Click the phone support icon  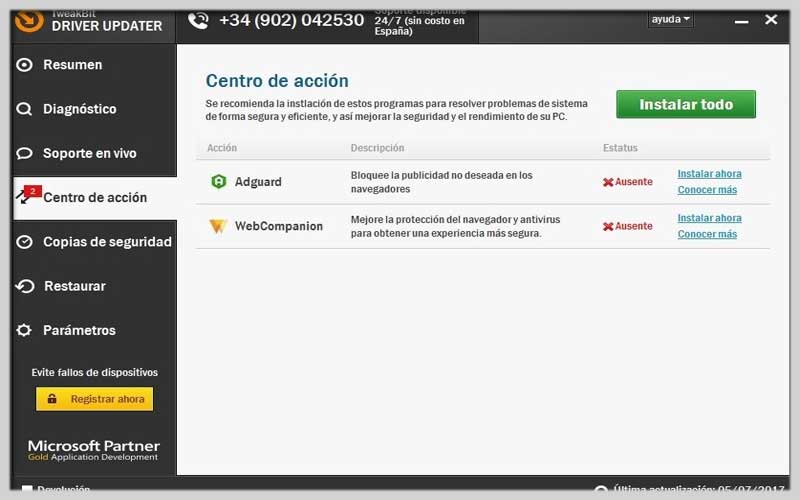(x=198, y=20)
